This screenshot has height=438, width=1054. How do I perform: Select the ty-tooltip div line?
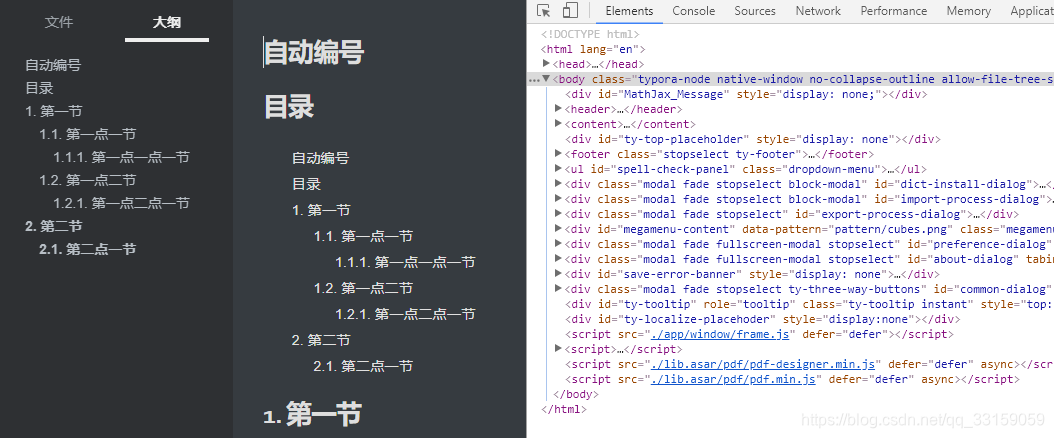point(809,304)
